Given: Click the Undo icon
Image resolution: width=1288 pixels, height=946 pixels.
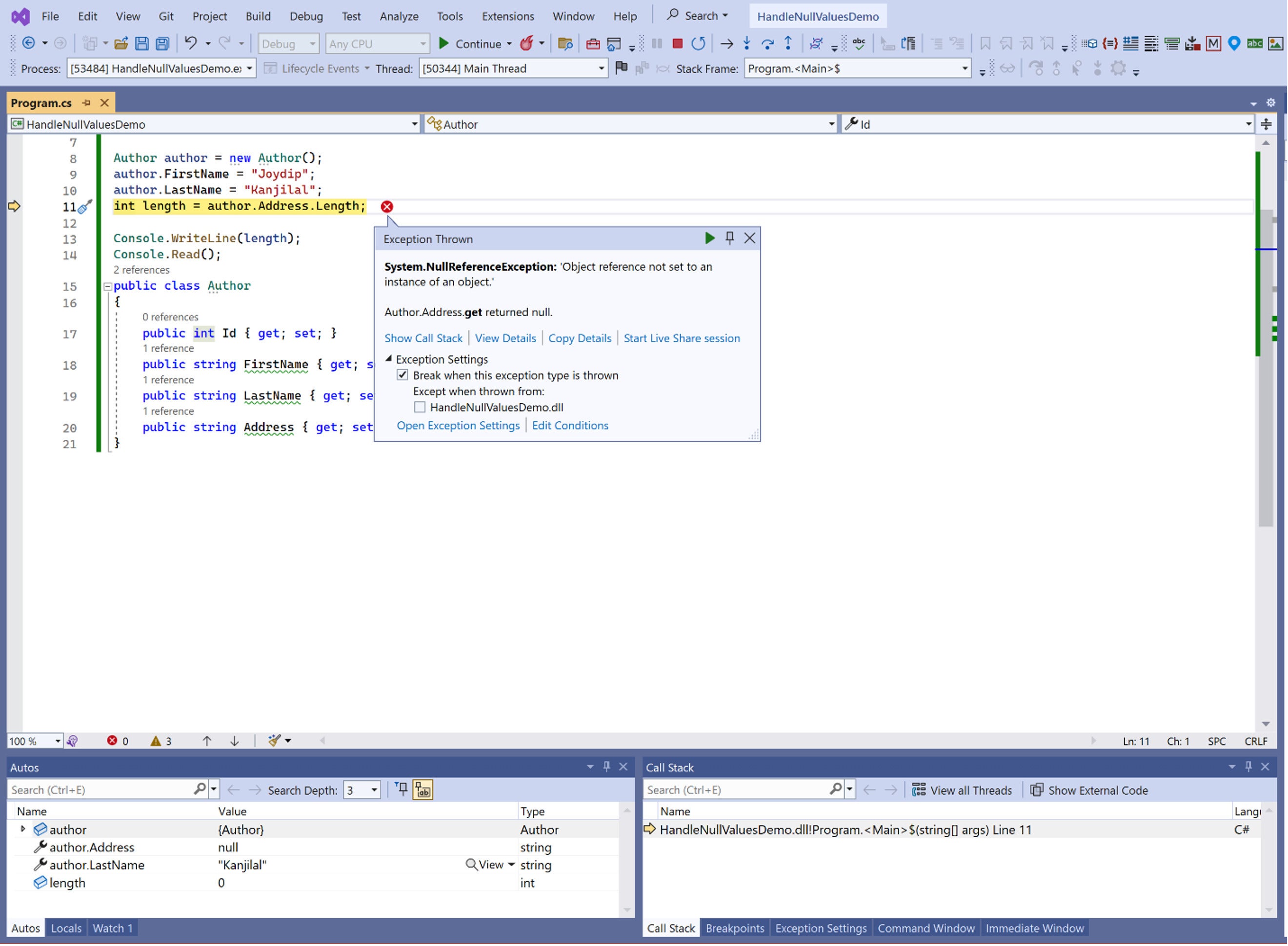Looking at the screenshot, I should point(191,43).
